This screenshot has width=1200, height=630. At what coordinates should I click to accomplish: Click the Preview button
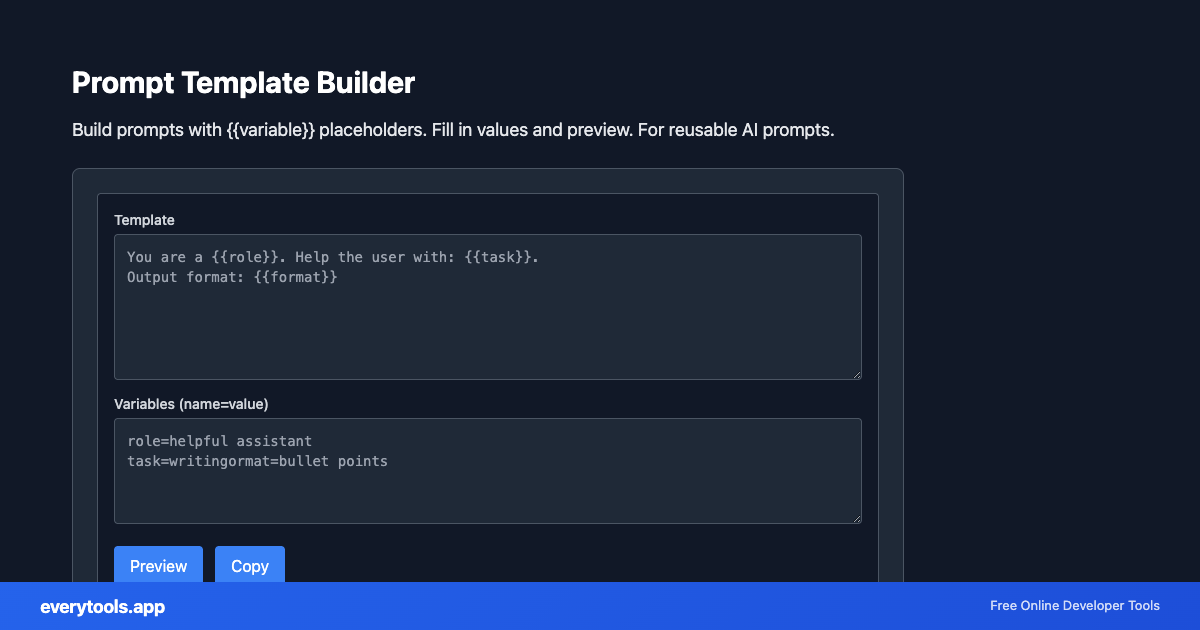[x=158, y=566]
